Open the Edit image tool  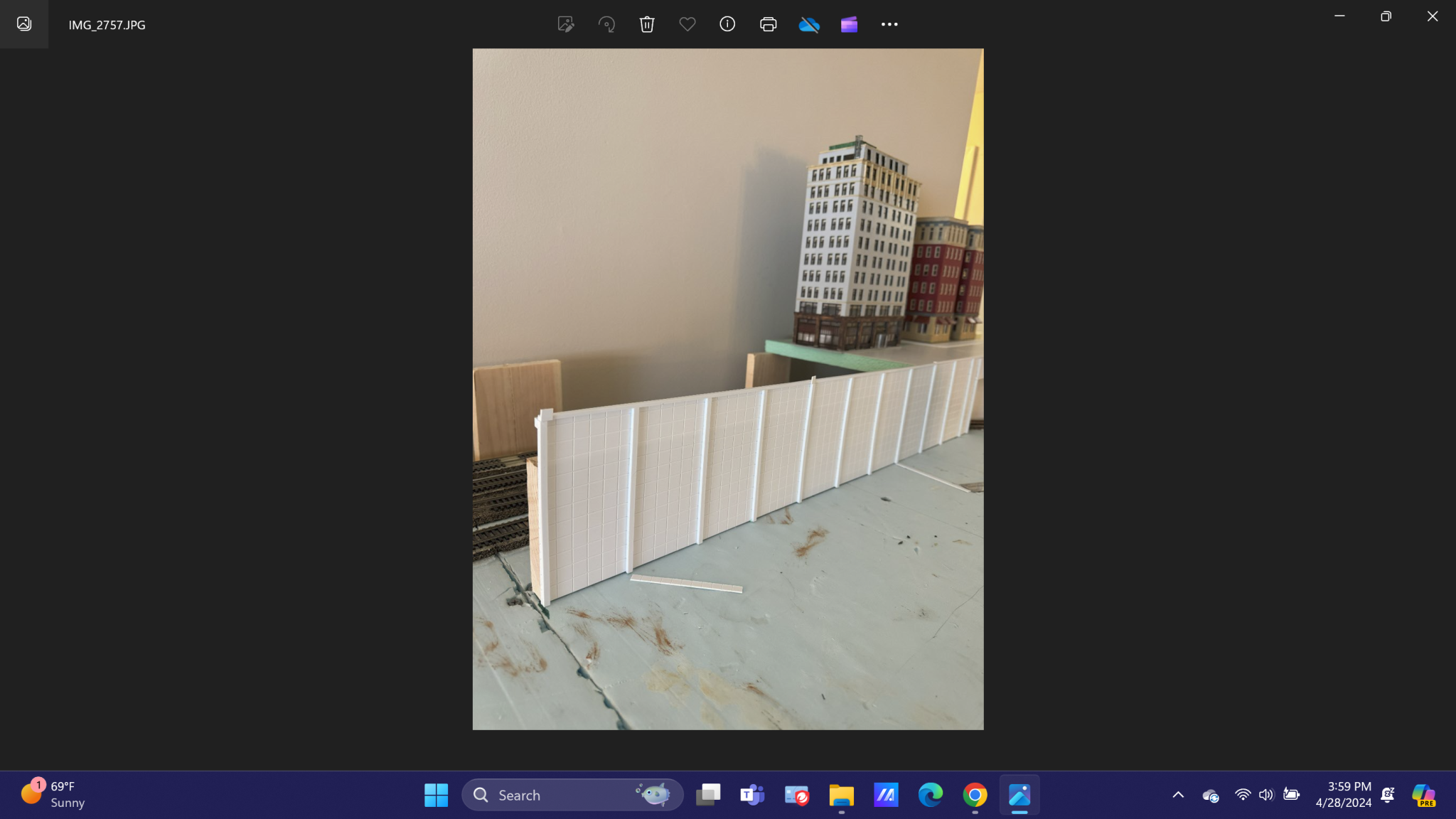click(x=566, y=24)
